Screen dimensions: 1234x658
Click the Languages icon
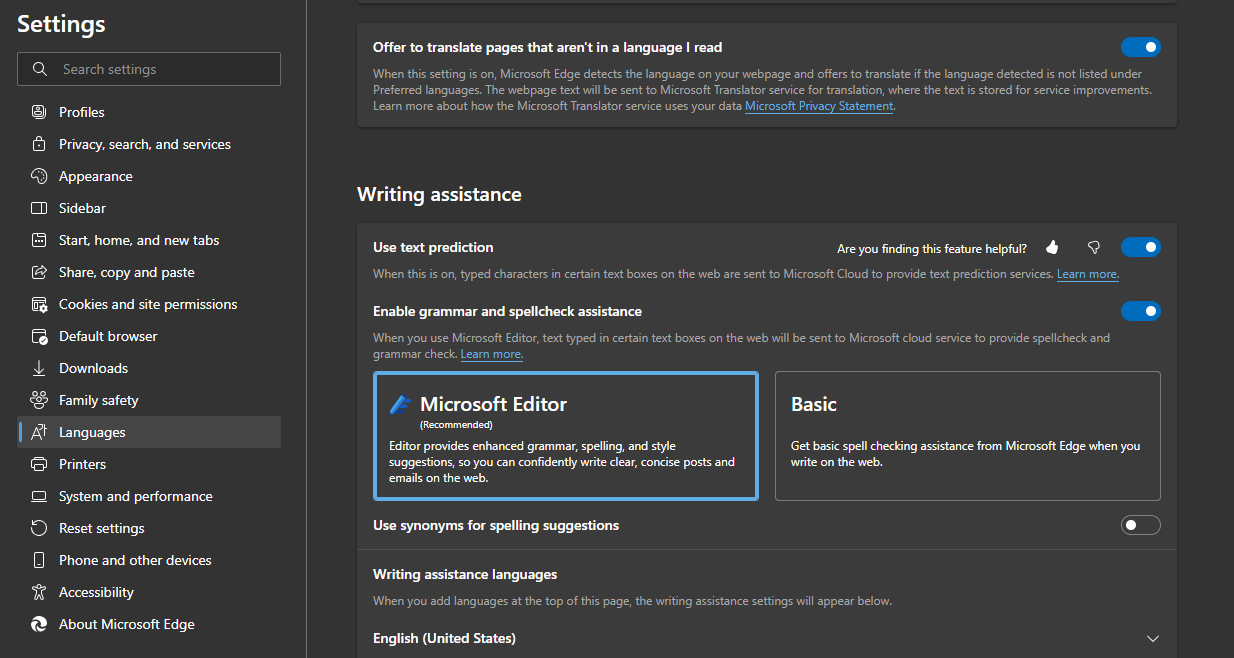tap(39, 432)
